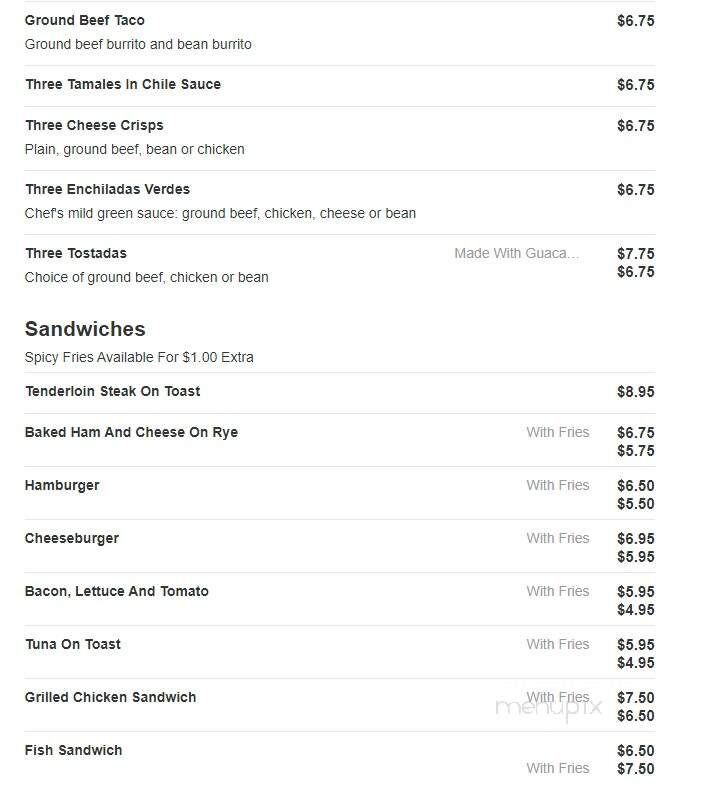728x790 pixels.
Task: Open the Three Cheese Crisps entry
Action: [x=94, y=125]
